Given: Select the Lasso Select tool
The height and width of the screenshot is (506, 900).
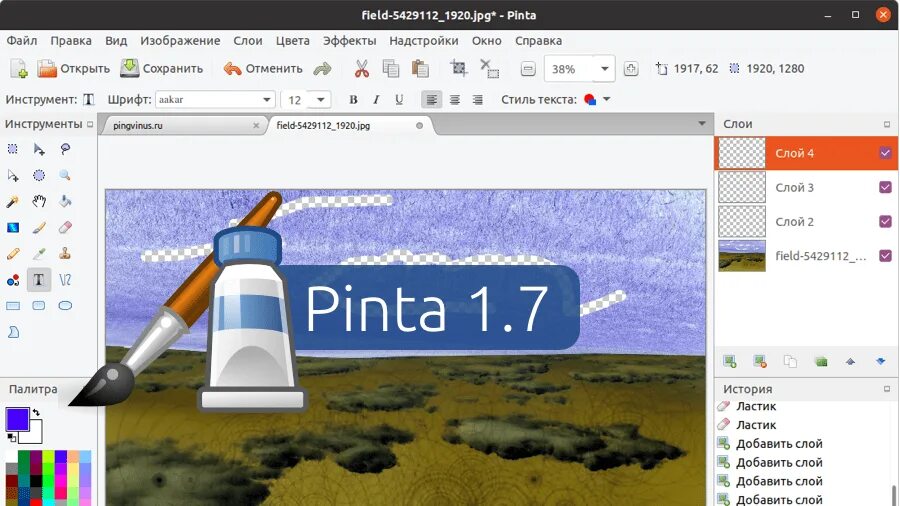Looking at the screenshot, I should pos(65,149).
